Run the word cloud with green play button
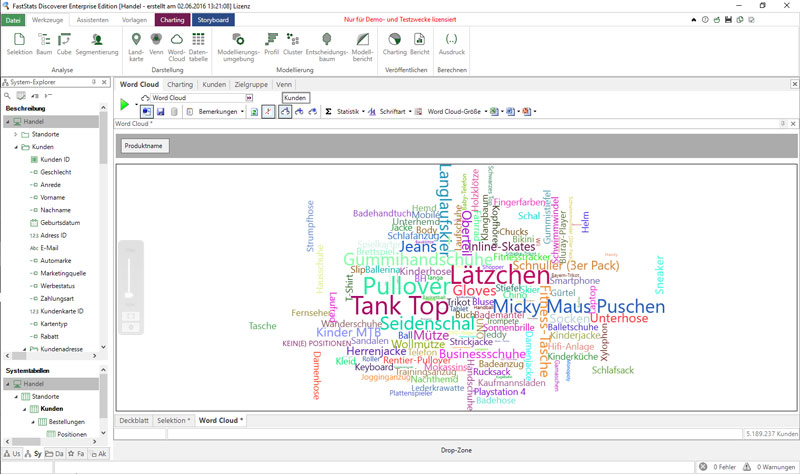Viewport: 800px width, 474px height. coord(124,104)
